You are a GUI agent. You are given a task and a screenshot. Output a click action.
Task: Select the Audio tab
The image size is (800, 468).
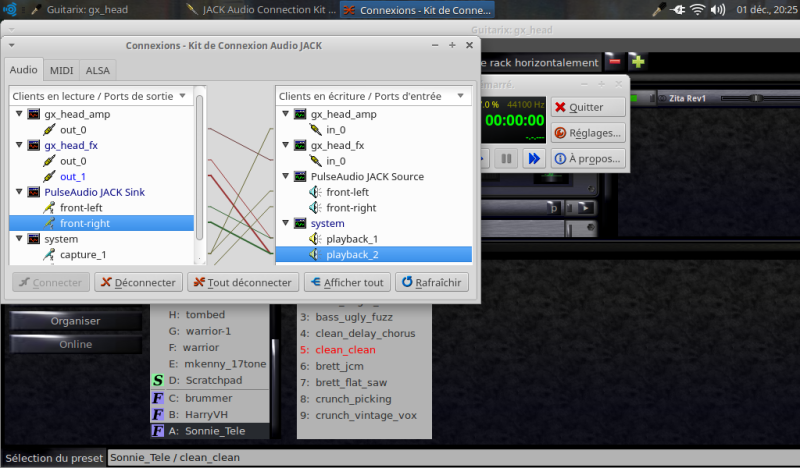(23, 70)
